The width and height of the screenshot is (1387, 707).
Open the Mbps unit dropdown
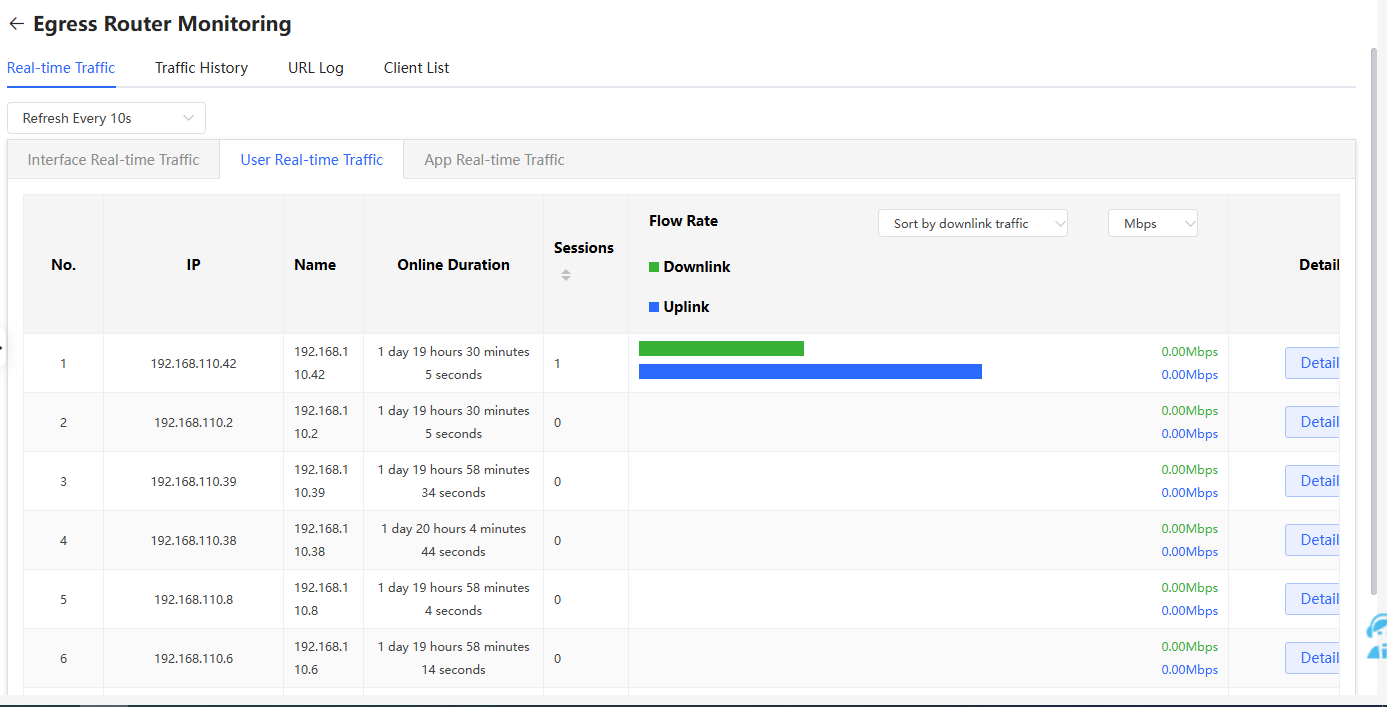pos(1152,224)
